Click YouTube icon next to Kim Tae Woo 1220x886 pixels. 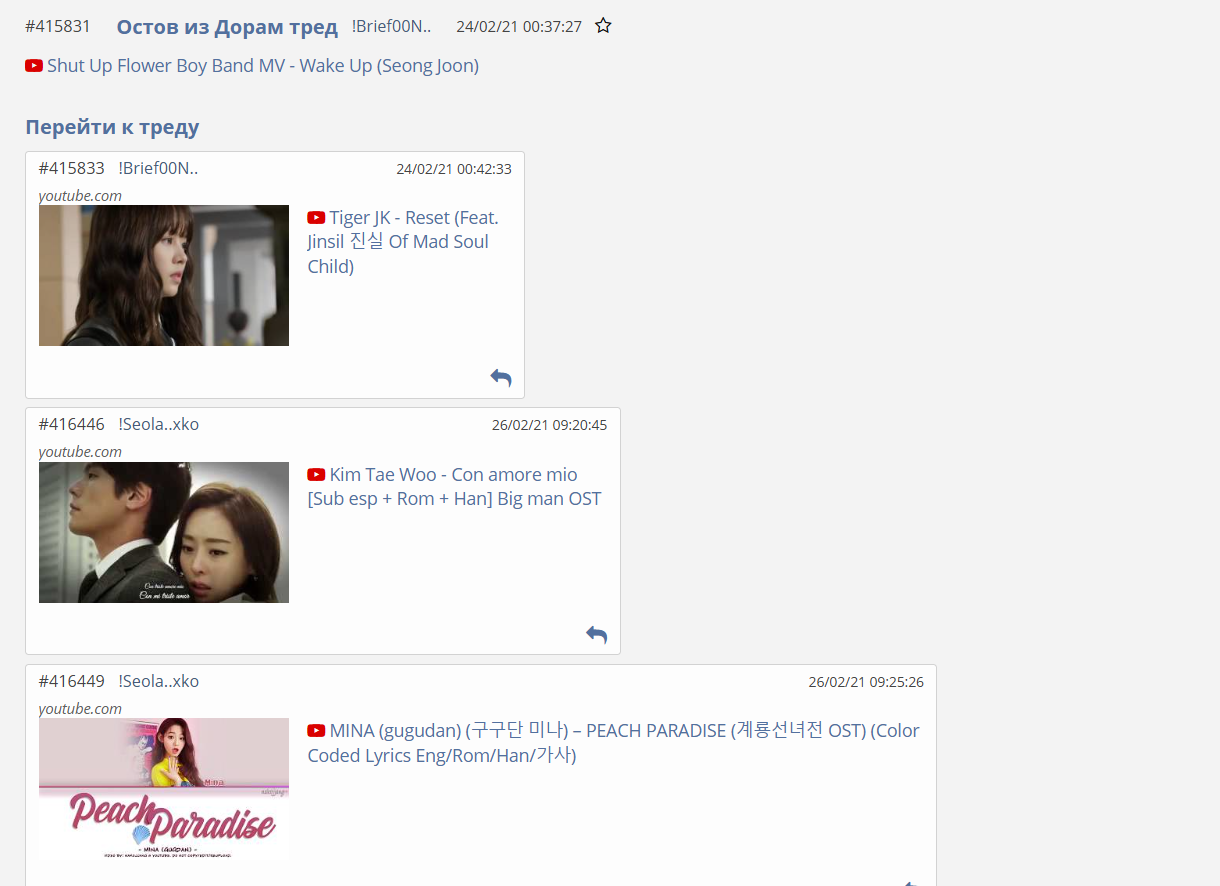click(x=316, y=475)
